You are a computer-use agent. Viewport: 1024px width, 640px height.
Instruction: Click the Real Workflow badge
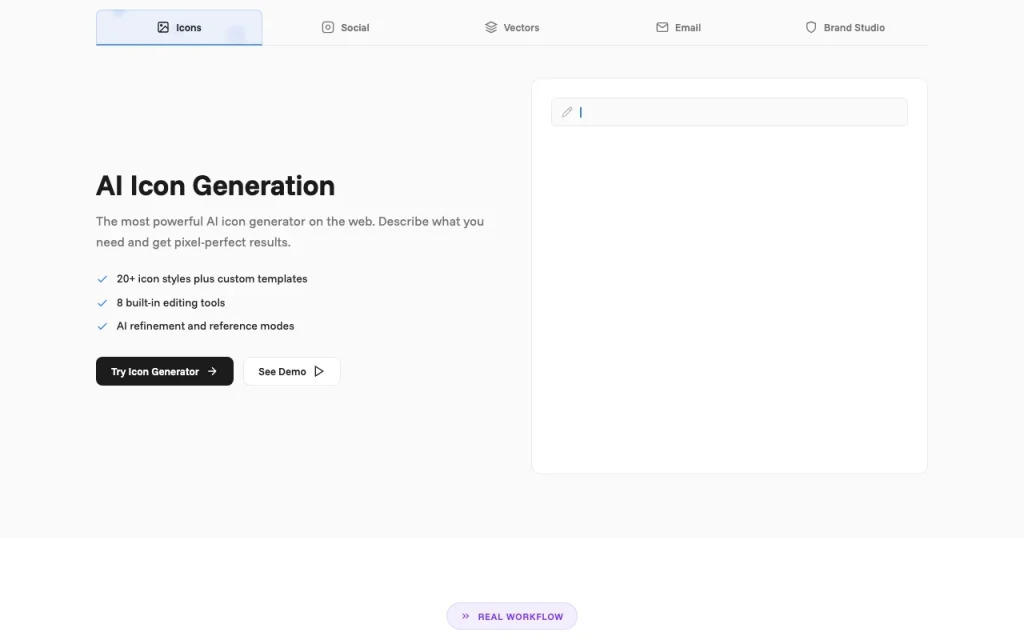pyautogui.click(x=512, y=616)
